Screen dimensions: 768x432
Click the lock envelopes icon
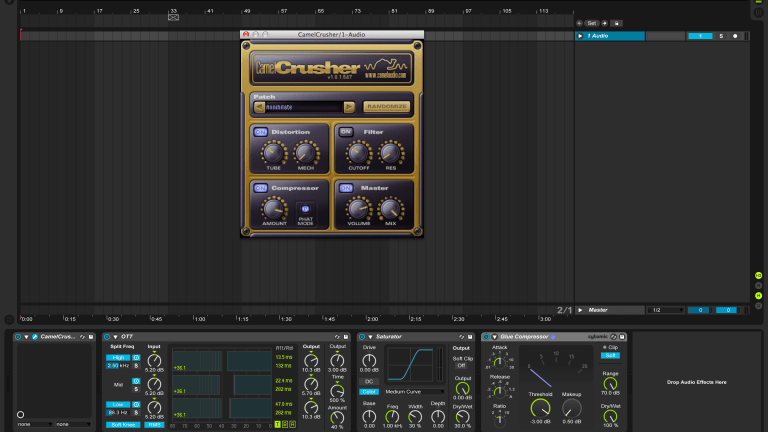point(617,23)
